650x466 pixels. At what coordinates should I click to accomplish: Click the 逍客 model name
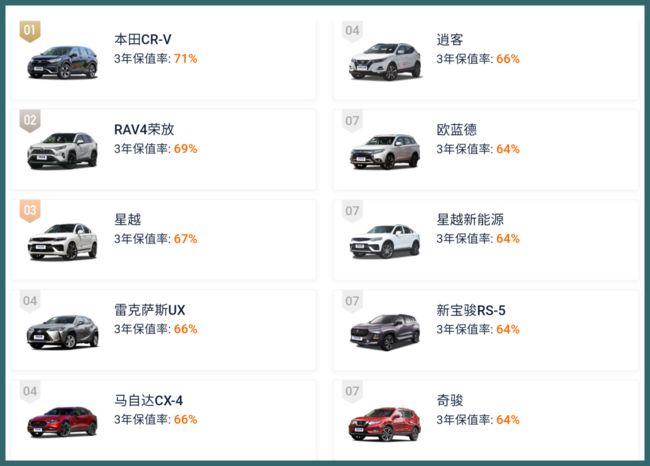click(x=450, y=39)
